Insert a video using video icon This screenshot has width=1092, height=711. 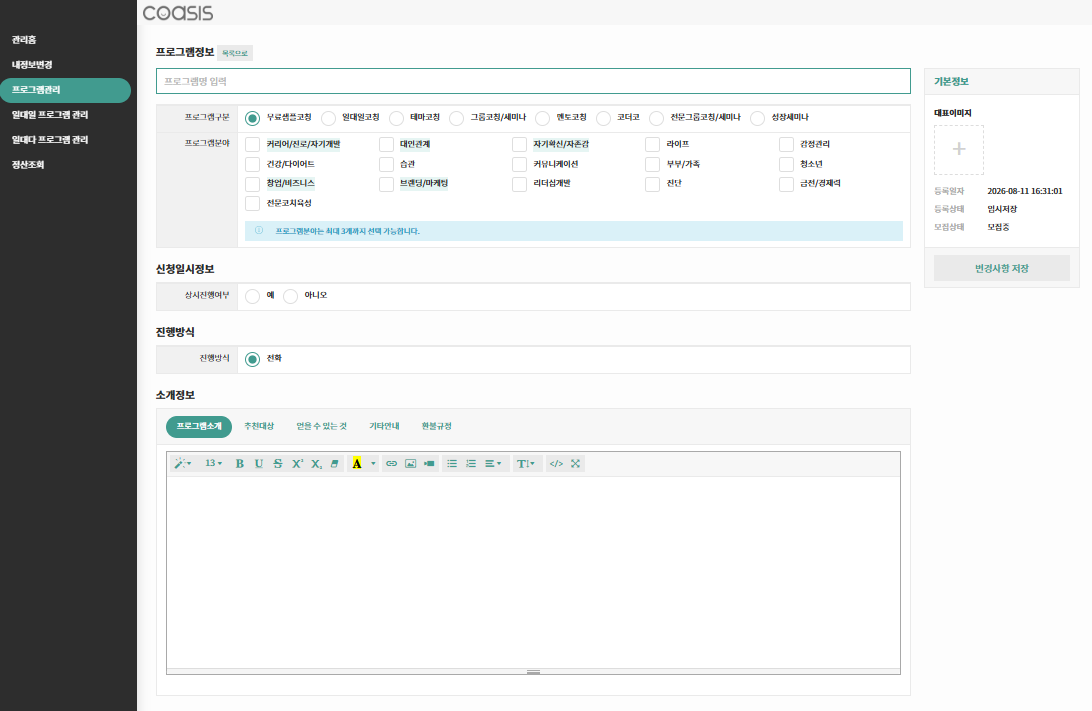[429, 464]
